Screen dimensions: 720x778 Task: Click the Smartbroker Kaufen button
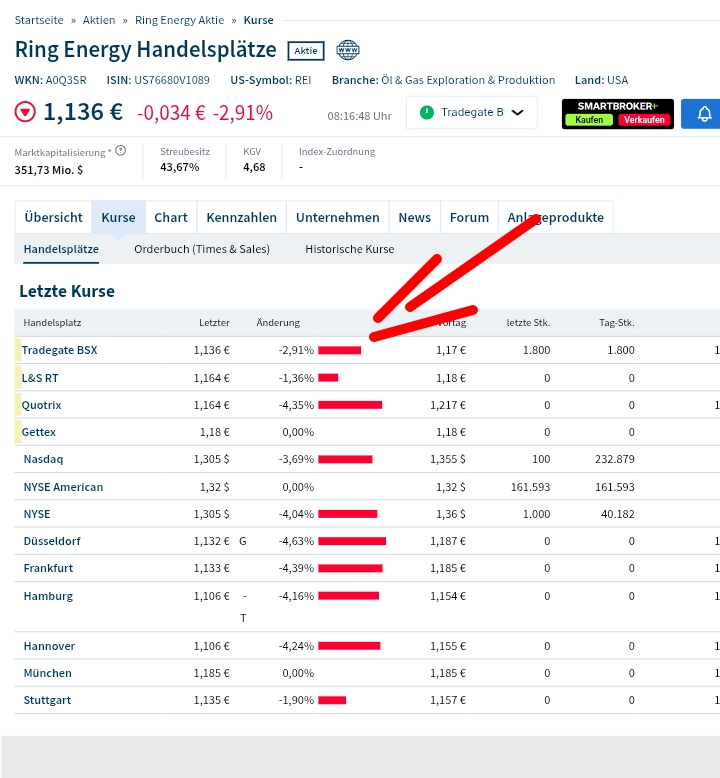[x=589, y=120]
